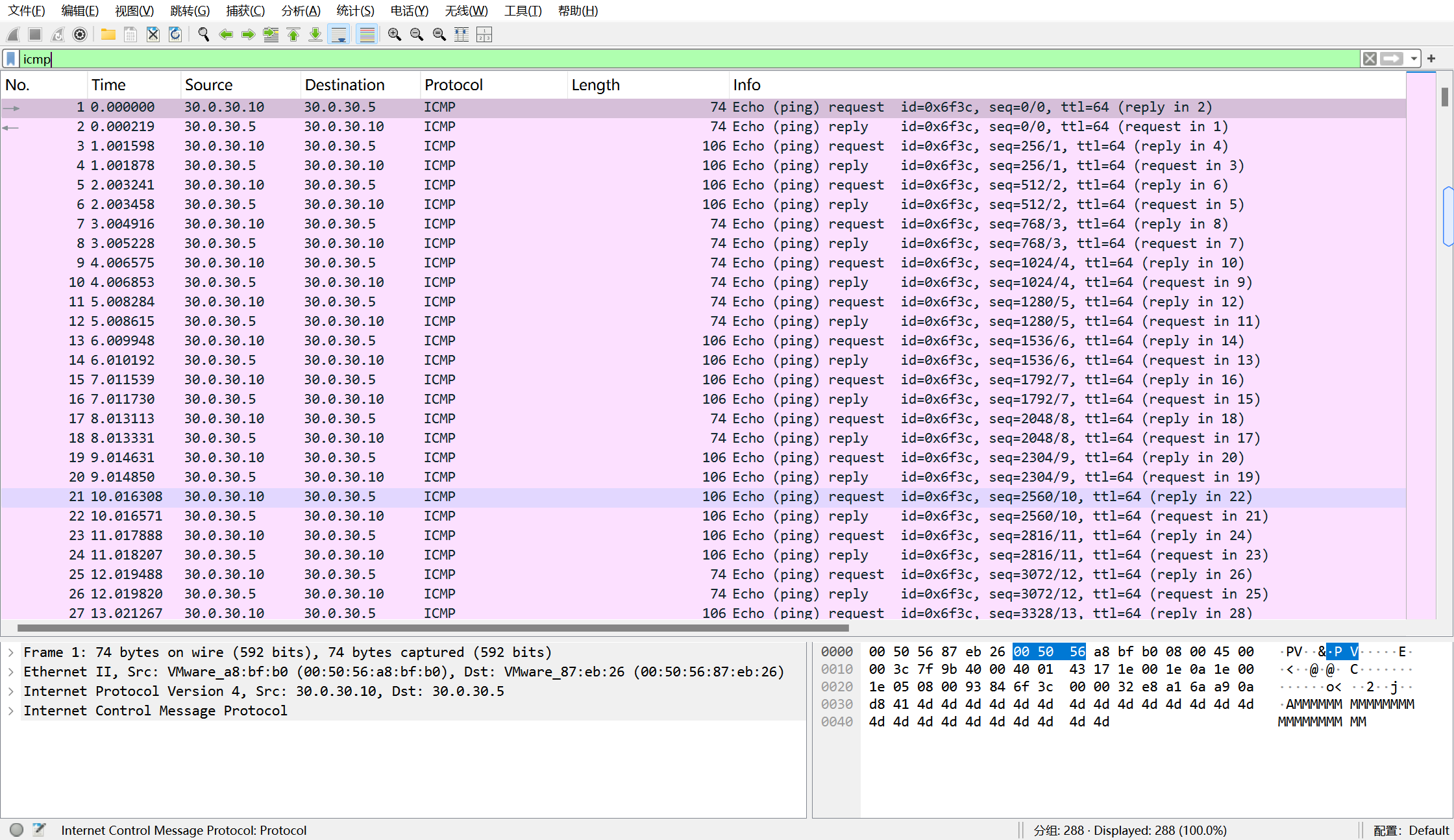The width and height of the screenshot is (1454, 840).
Task: Clear the icmp display filter
Action: (x=1370, y=59)
